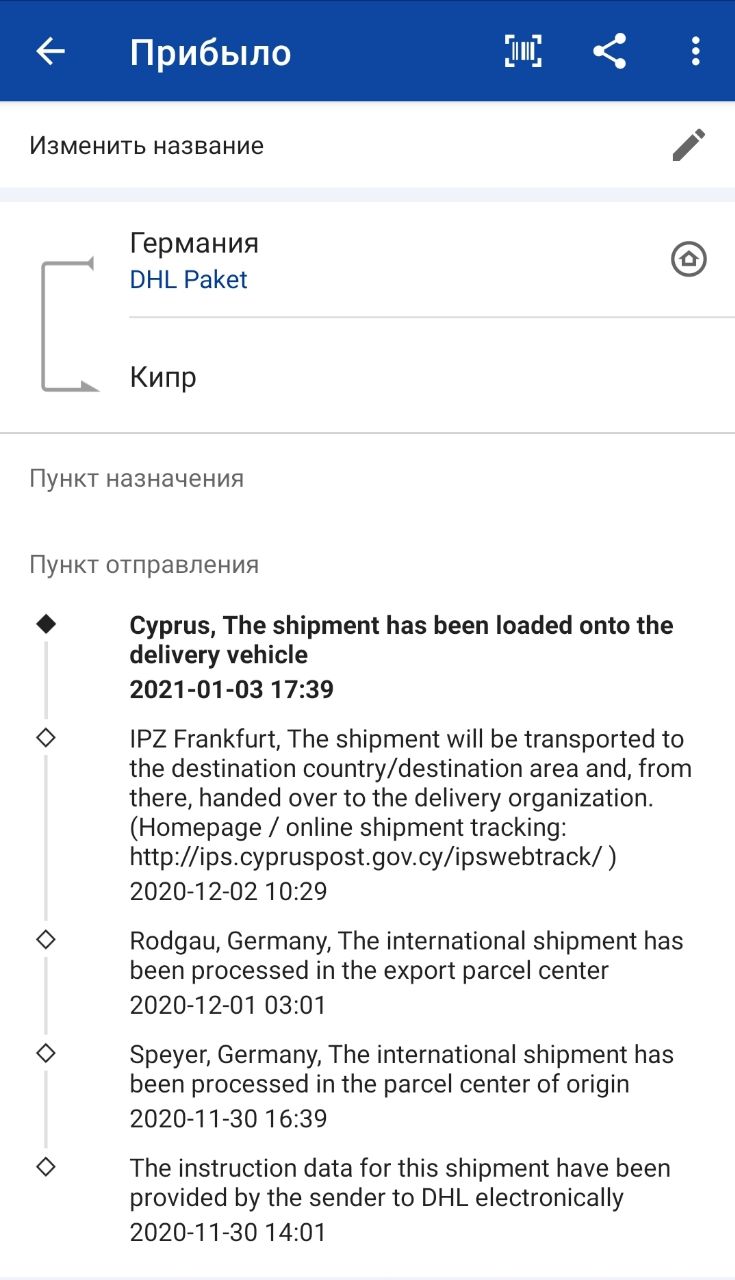Click the pencil edit icon
Screen dimensions: 735x1280
[x=688, y=145]
